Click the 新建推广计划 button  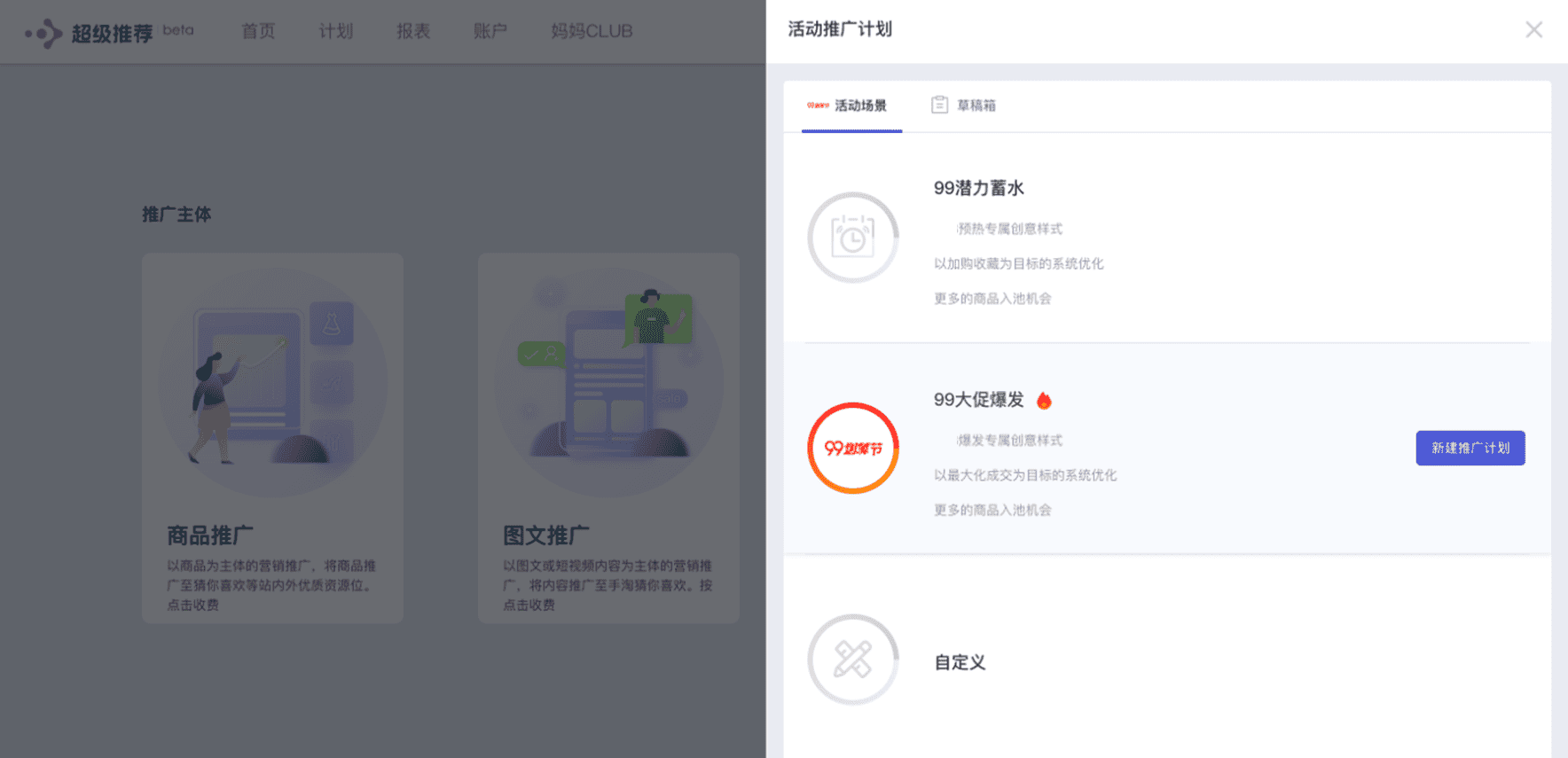tap(1470, 448)
